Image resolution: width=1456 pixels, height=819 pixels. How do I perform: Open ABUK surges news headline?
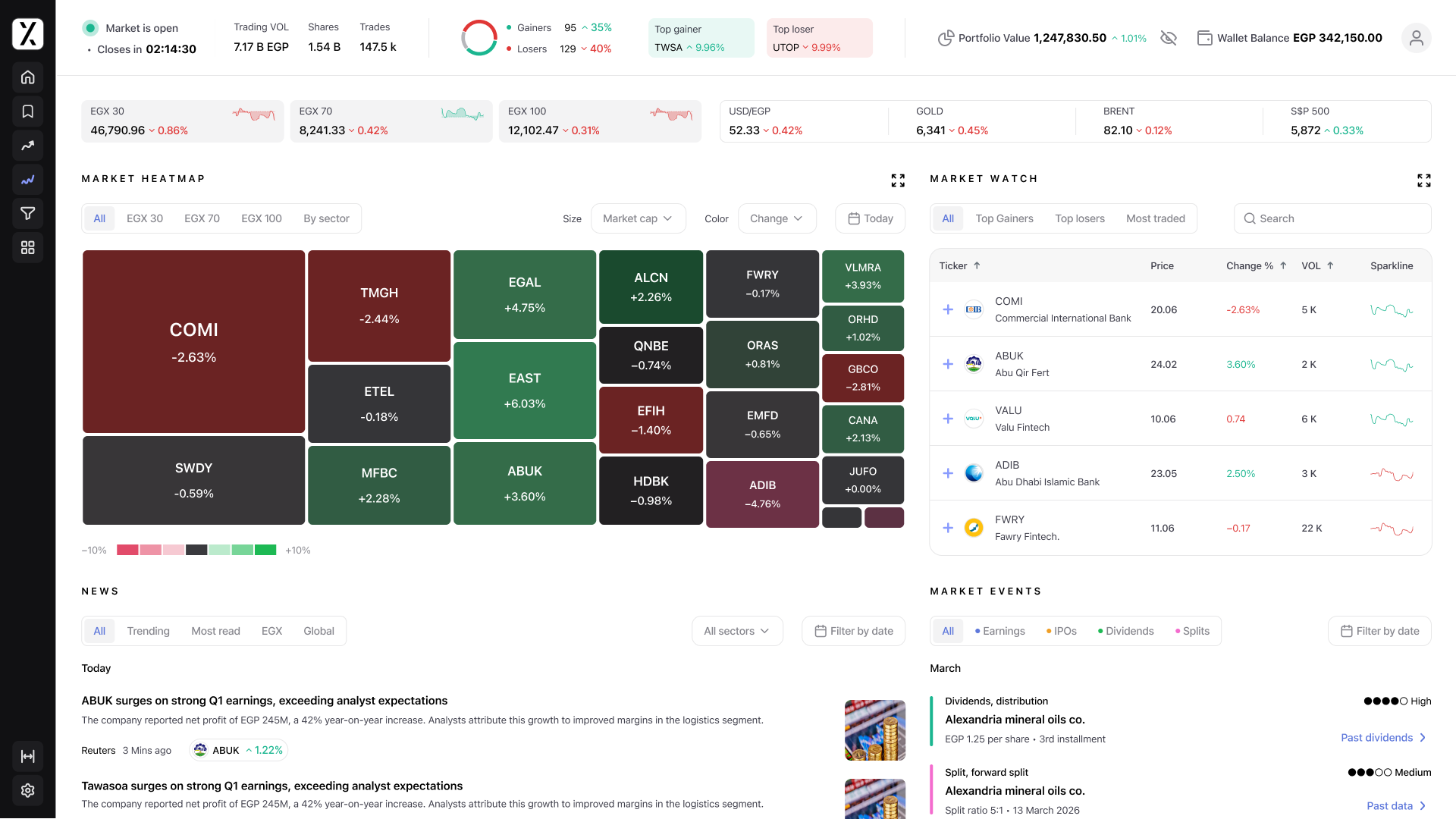264,701
